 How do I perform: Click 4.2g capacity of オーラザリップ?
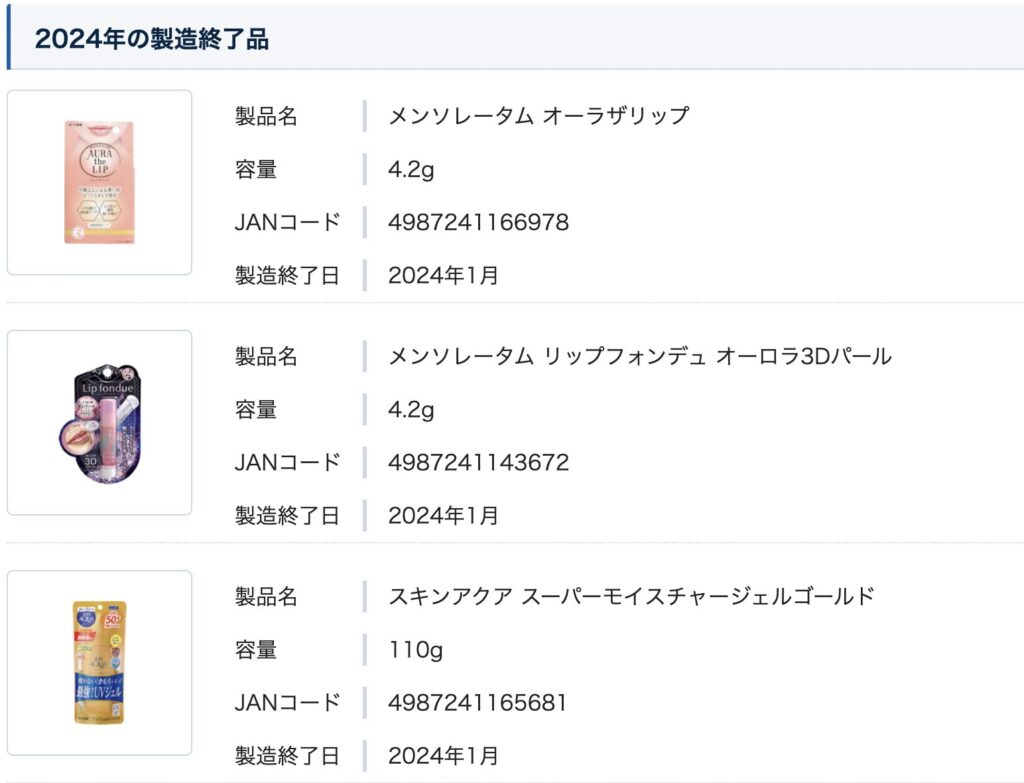pos(411,170)
